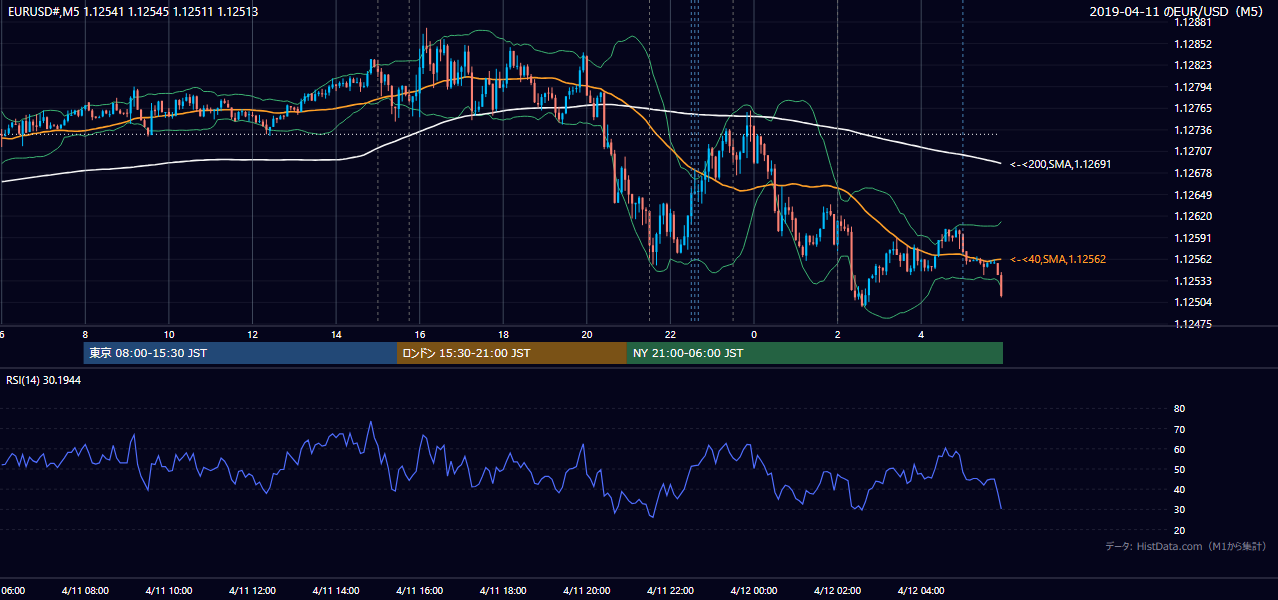Click RSI scale level 50
This screenshot has width=1278, height=600.
point(1179,469)
